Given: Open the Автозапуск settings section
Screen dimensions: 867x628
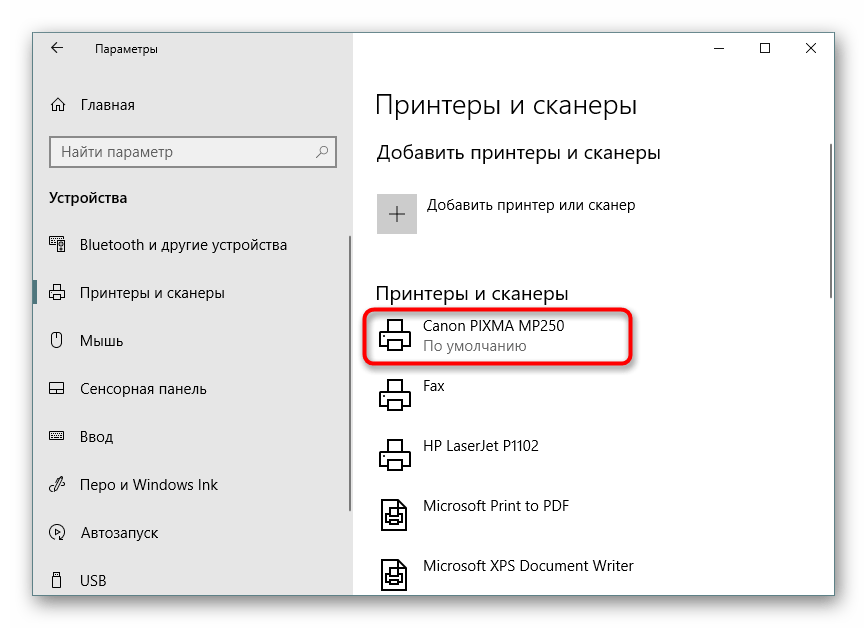Looking at the screenshot, I should [x=120, y=533].
